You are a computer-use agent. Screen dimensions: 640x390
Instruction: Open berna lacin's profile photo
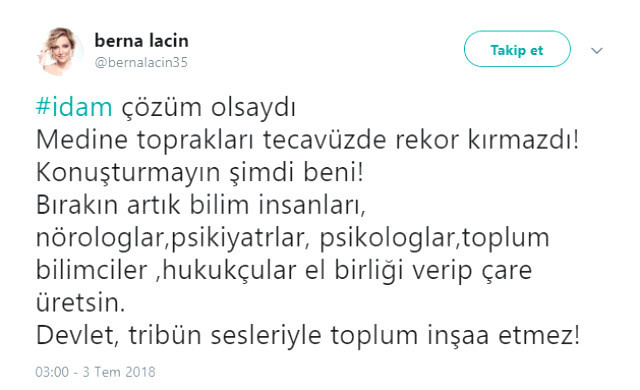60,51
